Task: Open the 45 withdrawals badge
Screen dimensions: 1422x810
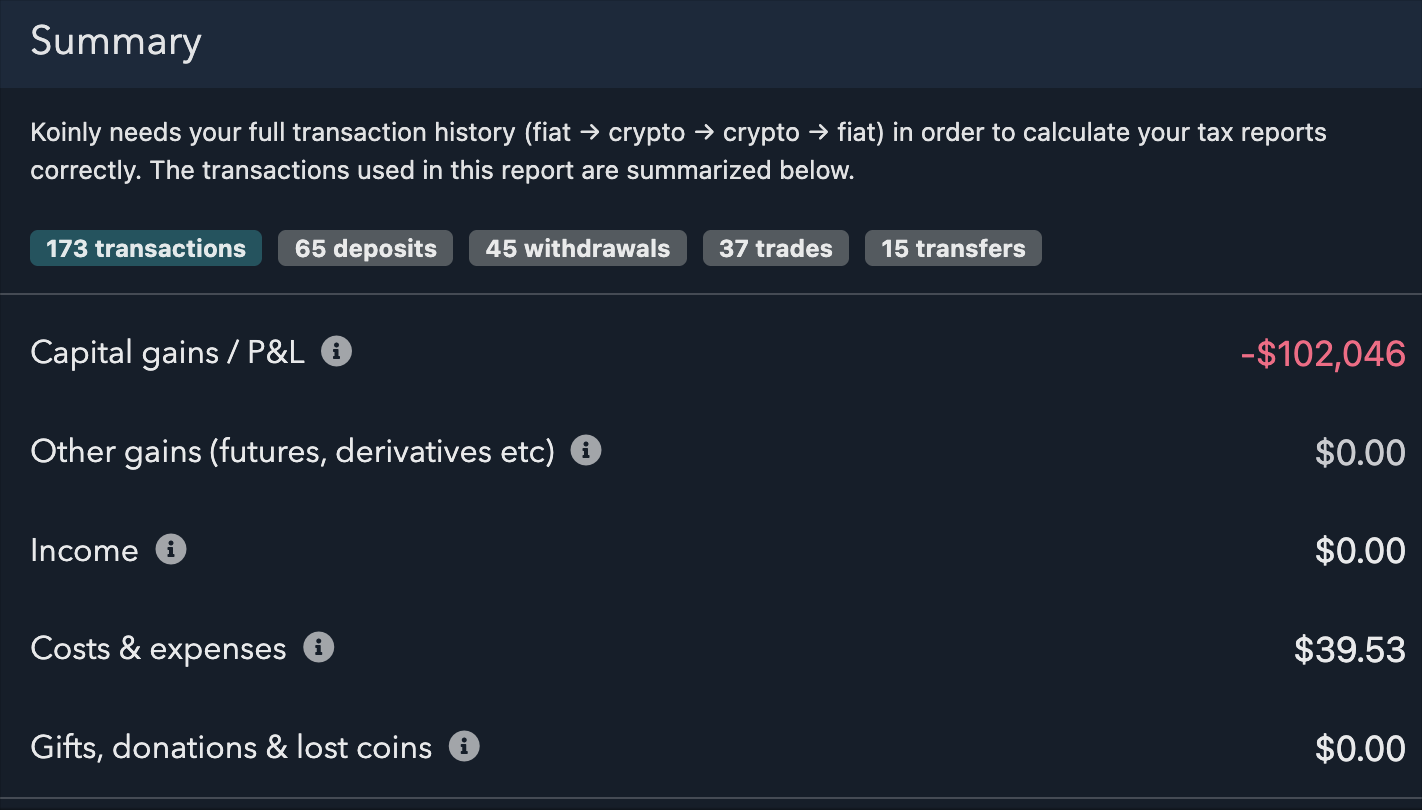Action: coord(578,249)
